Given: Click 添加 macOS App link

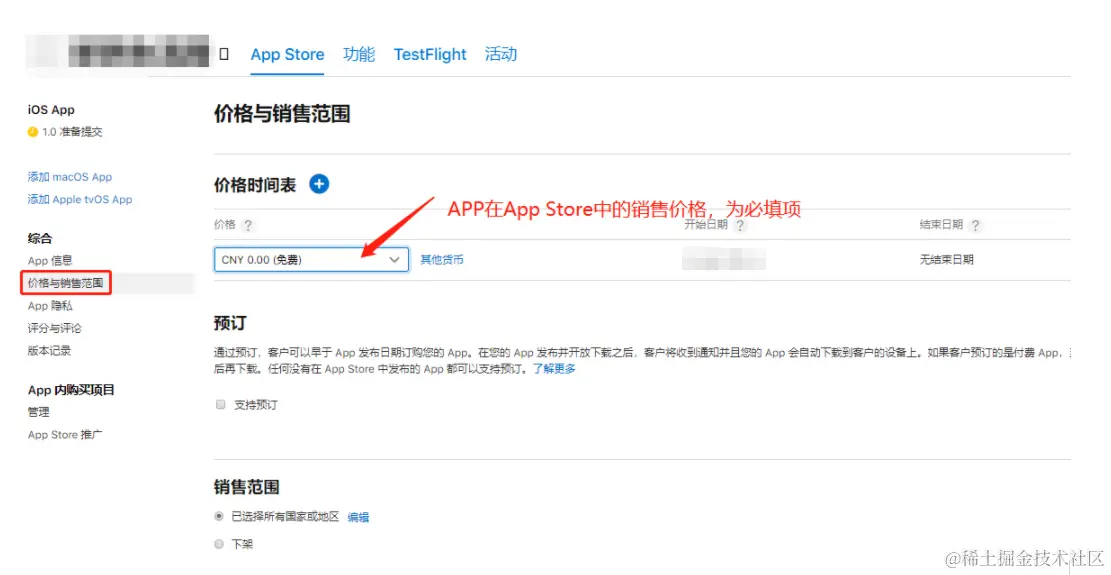Looking at the screenshot, I should click(69, 177).
